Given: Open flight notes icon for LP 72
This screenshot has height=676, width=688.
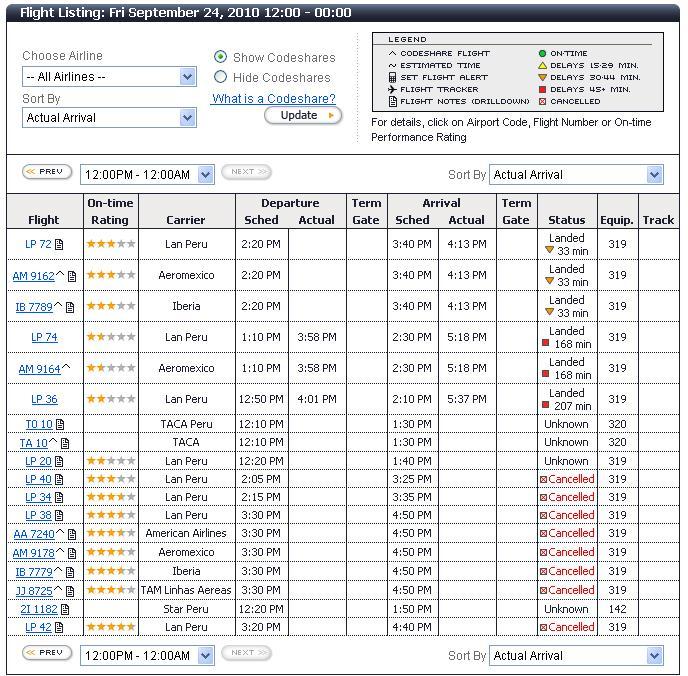Looking at the screenshot, I should click(59, 244).
